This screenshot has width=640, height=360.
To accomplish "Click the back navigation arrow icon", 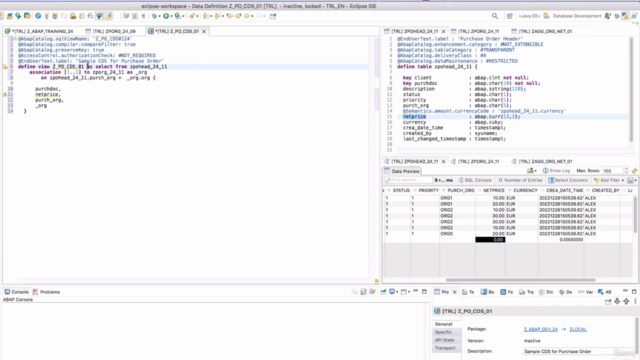I will 247,16.
